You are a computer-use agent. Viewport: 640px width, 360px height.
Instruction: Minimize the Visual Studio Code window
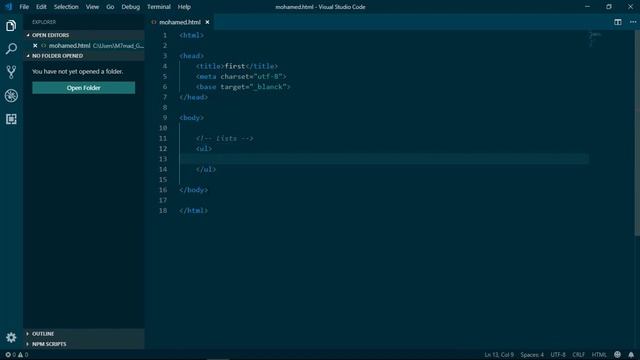[587, 7]
